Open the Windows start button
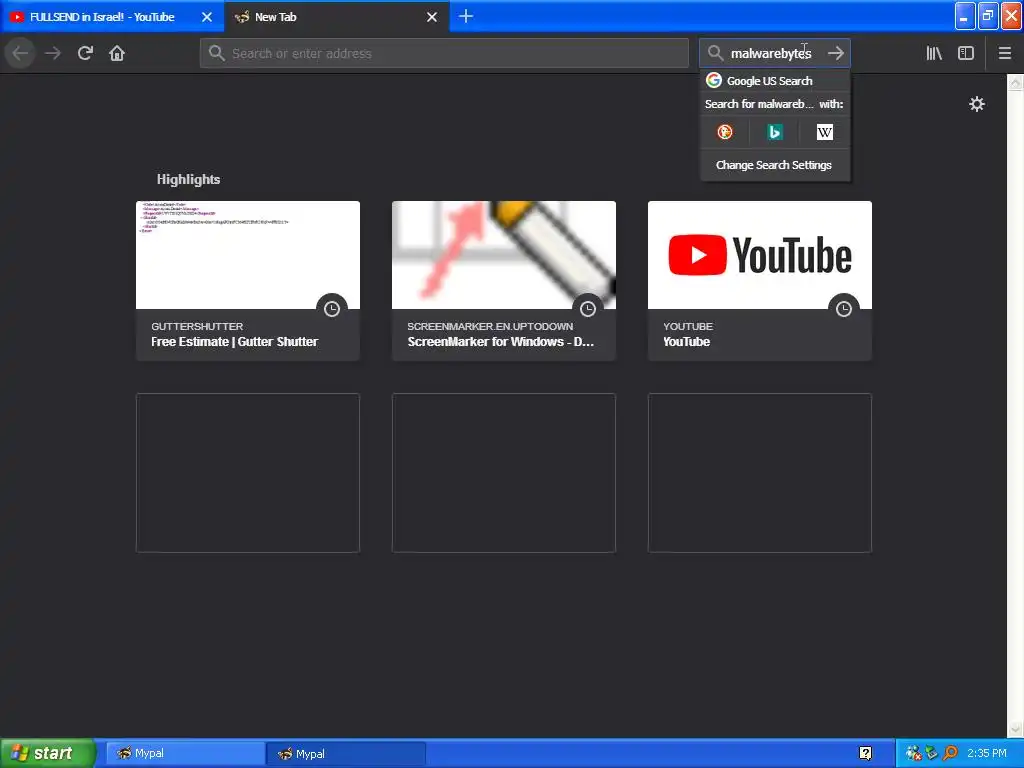 (47, 753)
